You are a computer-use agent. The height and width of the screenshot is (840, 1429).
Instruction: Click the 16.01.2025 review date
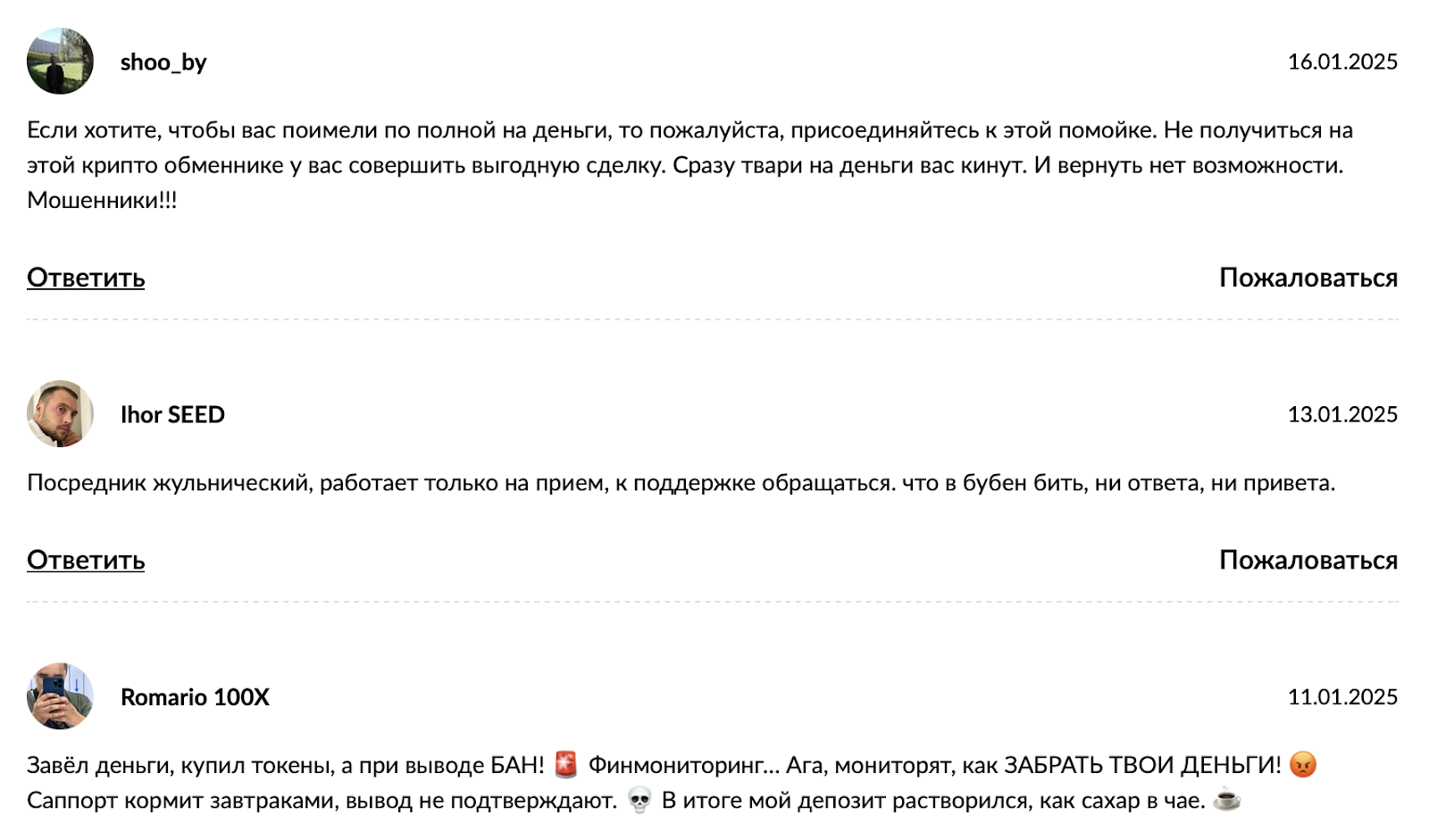[1341, 62]
